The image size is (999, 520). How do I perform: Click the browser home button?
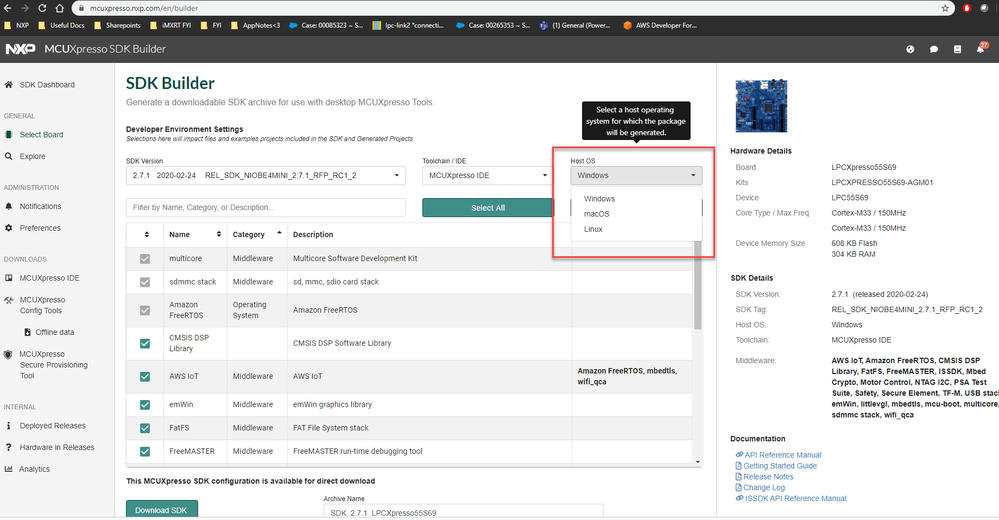pyautogui.click(x=59, y=8)
